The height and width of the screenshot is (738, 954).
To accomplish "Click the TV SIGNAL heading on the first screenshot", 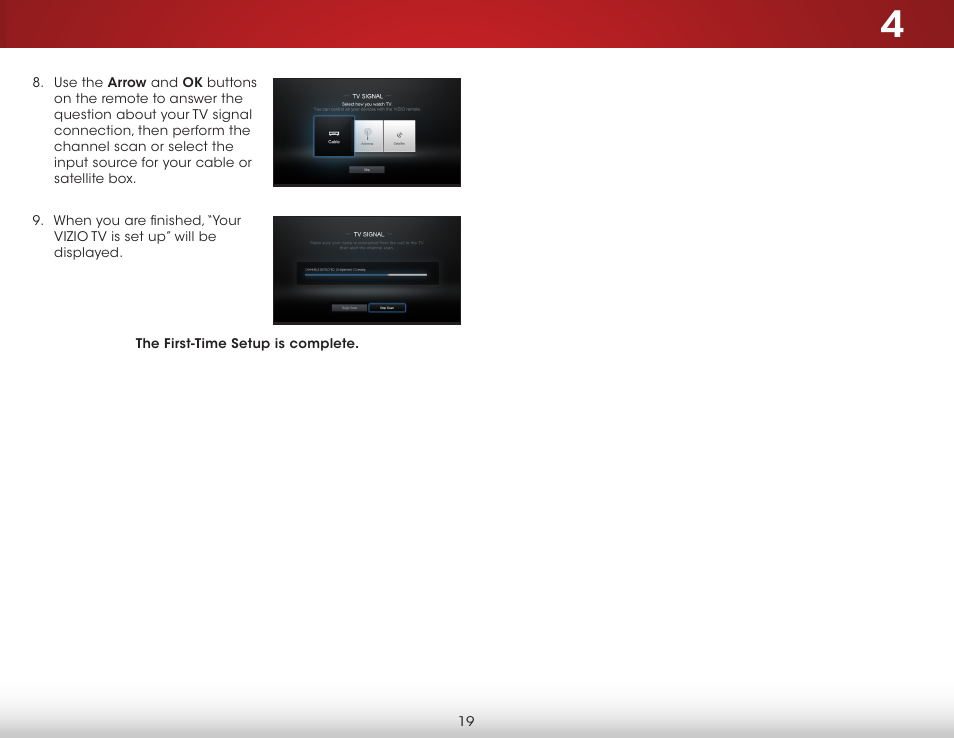I will pos(368,96).
